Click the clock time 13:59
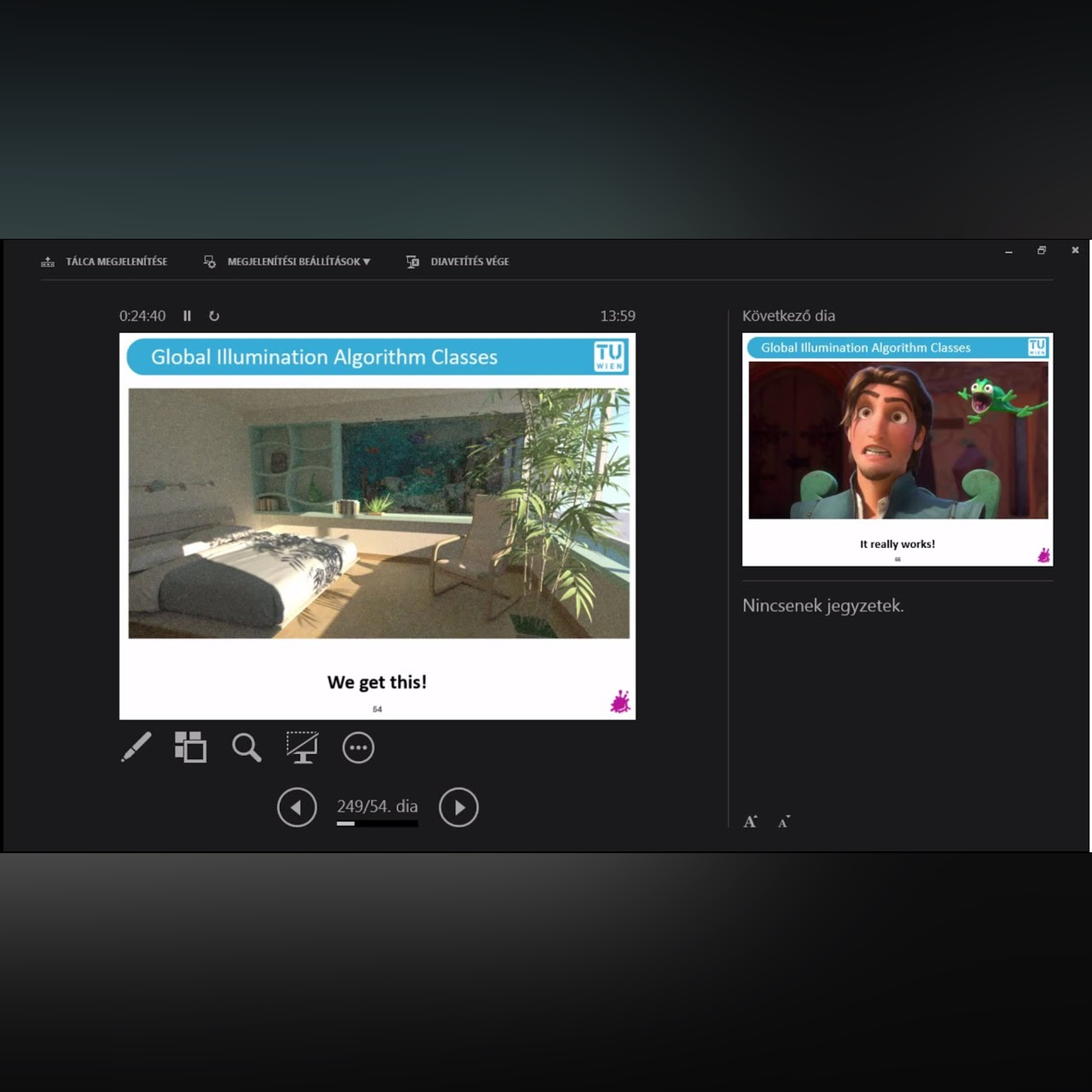 pos(617,316)
